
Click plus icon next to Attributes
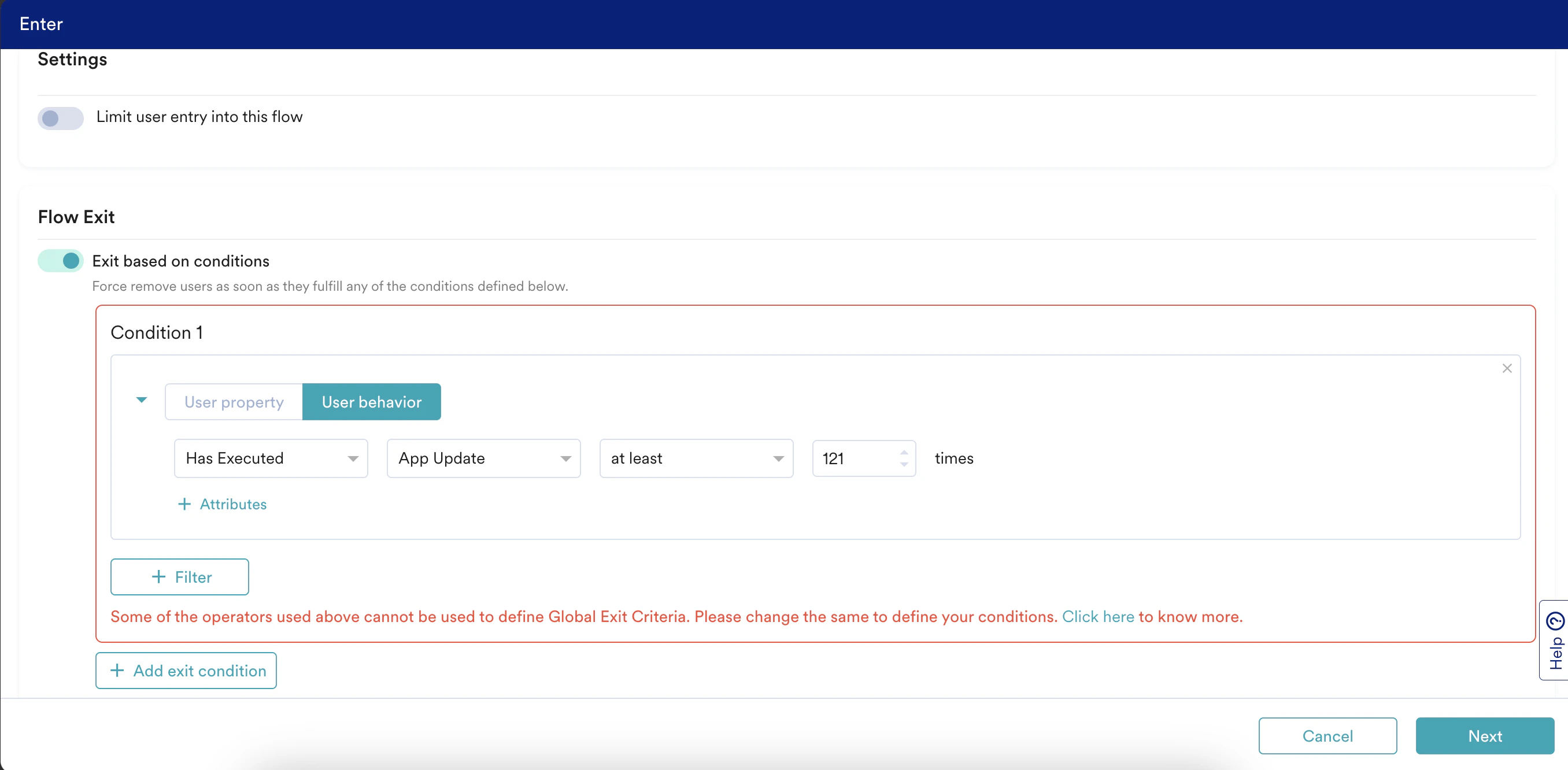(184, 504)
